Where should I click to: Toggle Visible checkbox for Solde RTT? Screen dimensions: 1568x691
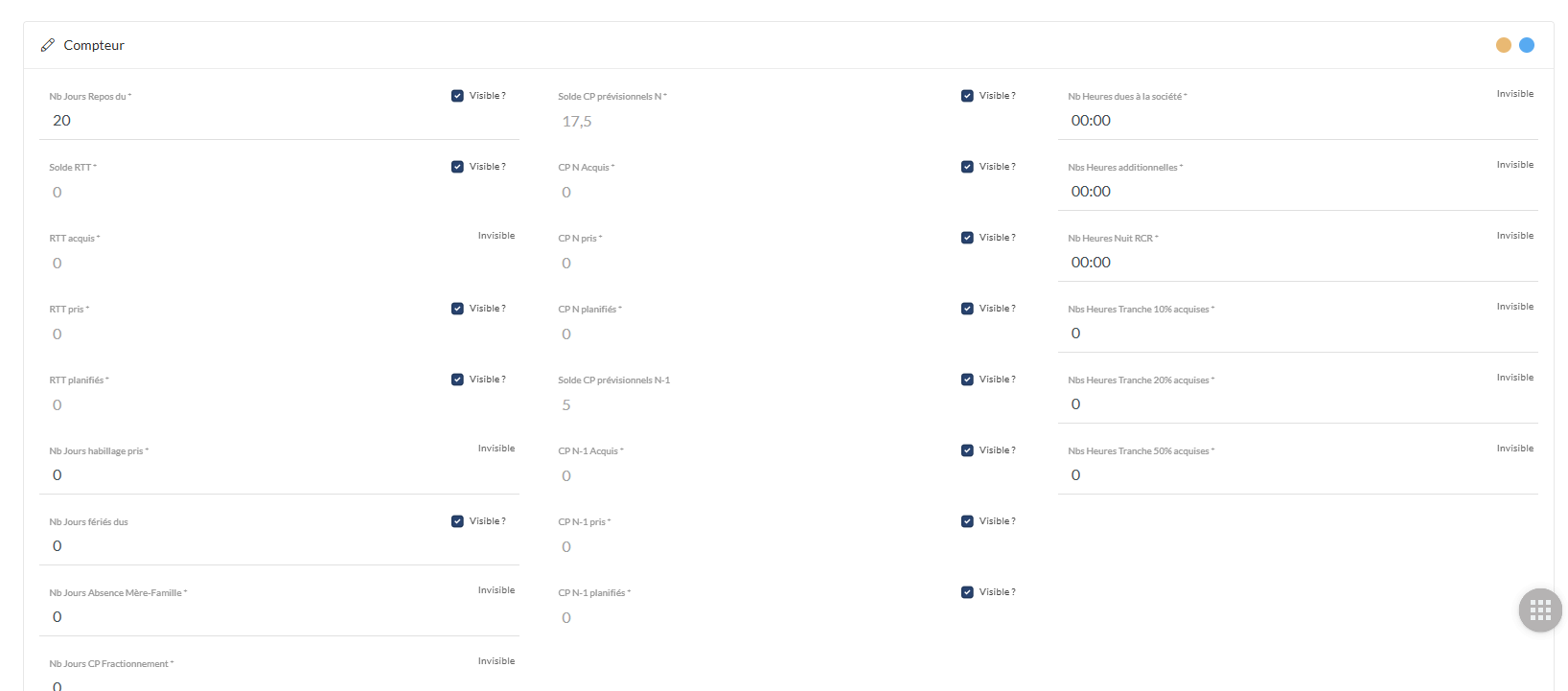(x=457, y=167)
